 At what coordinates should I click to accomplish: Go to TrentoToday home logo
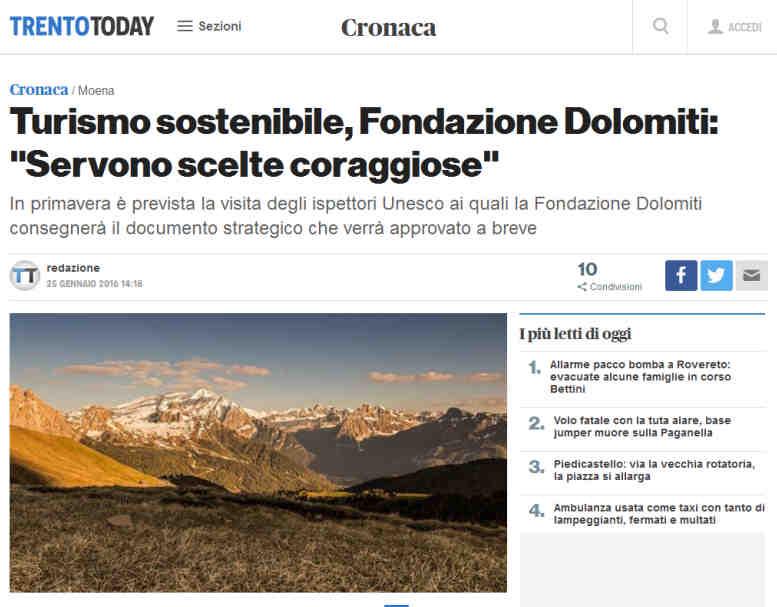(x=82, y=26)
